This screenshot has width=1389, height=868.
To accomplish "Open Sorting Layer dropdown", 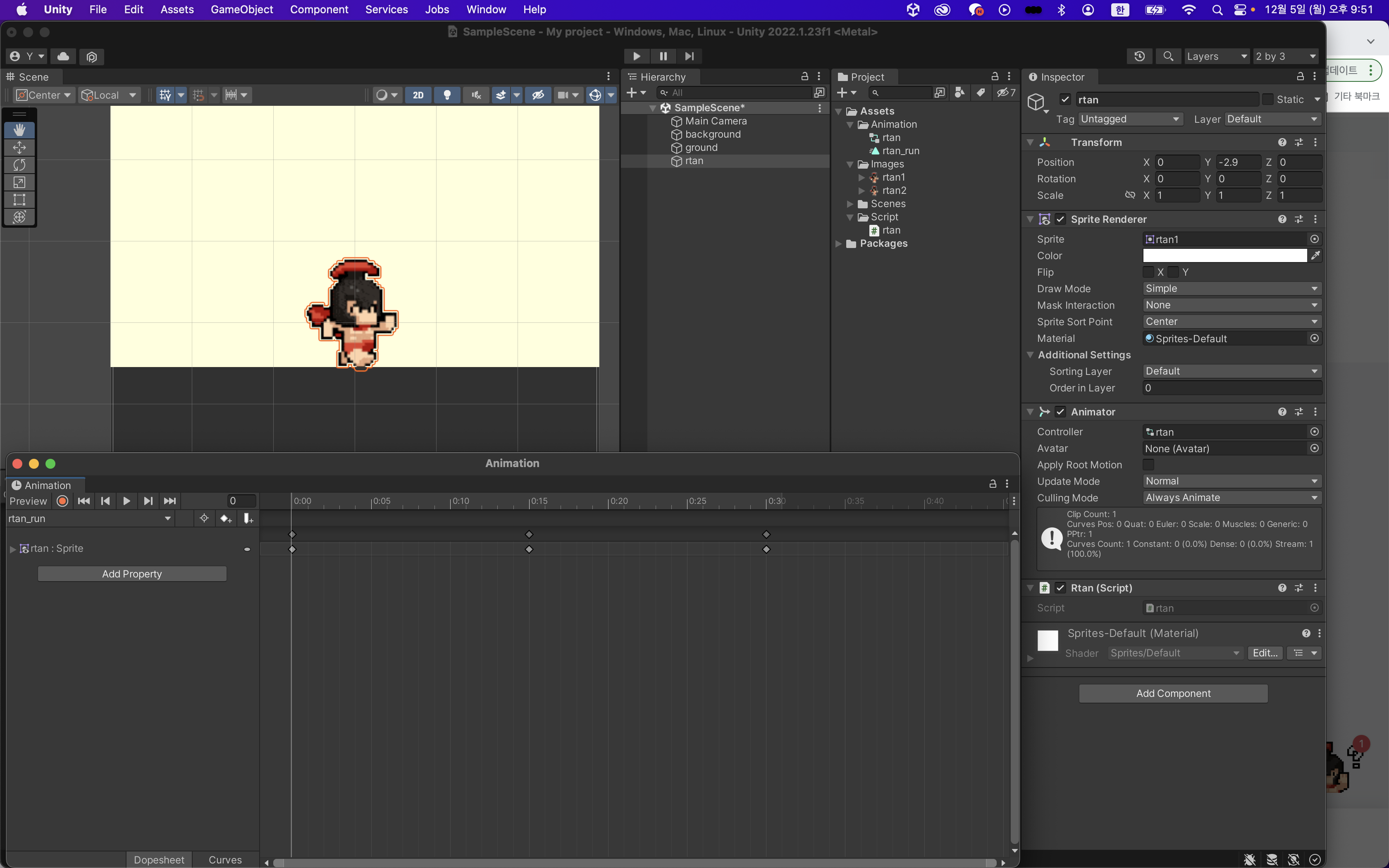I will coord(1232,372).
